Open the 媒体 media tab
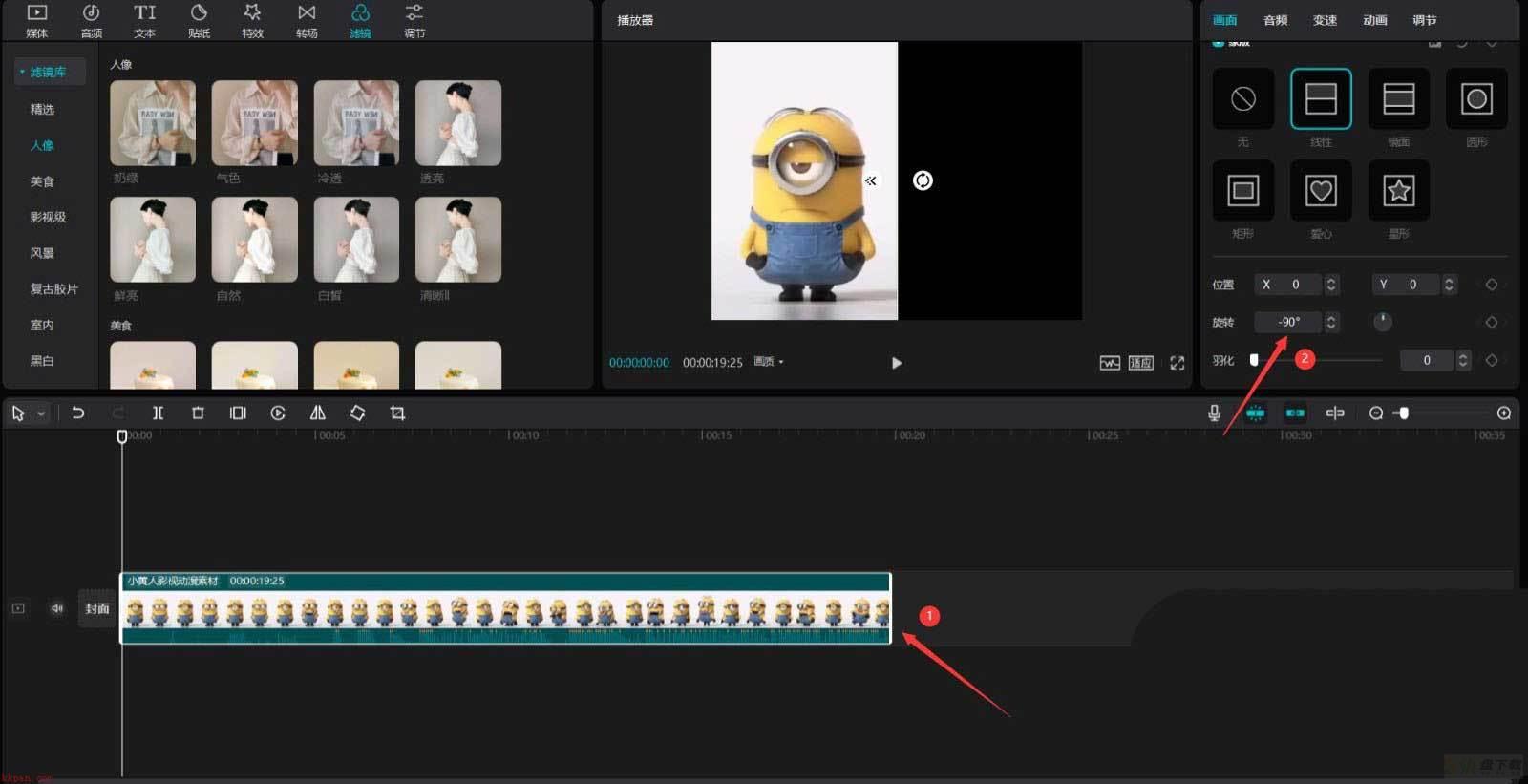 [36, 21]
